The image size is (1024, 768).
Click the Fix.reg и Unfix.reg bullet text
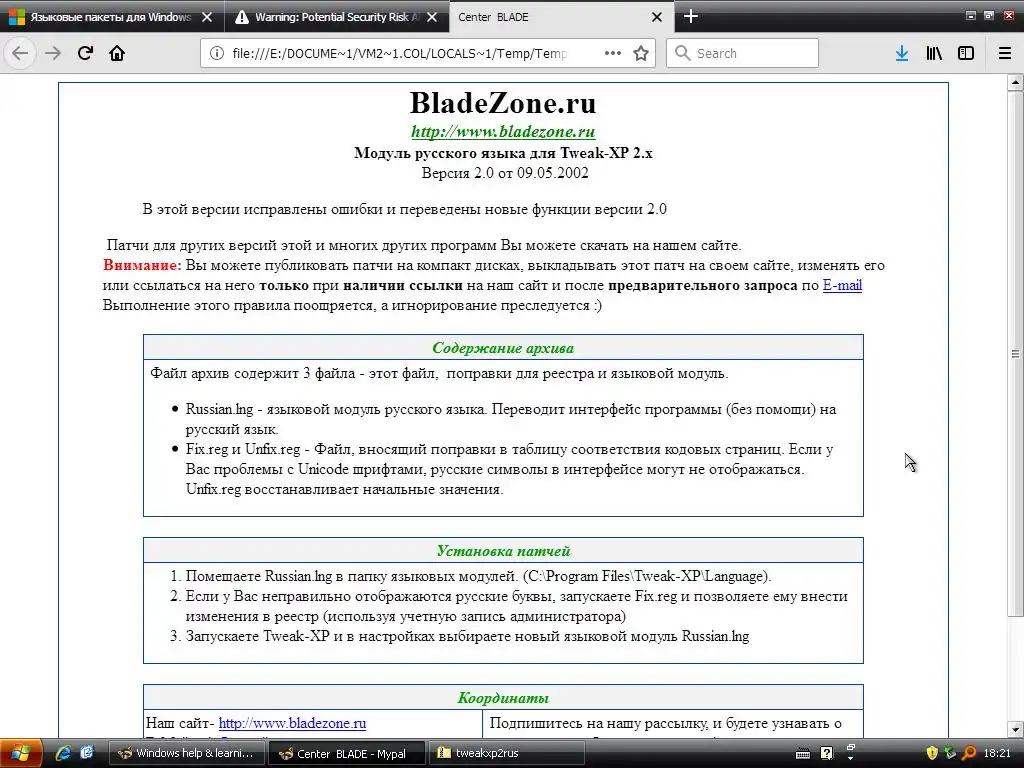(x=509, y=469)
